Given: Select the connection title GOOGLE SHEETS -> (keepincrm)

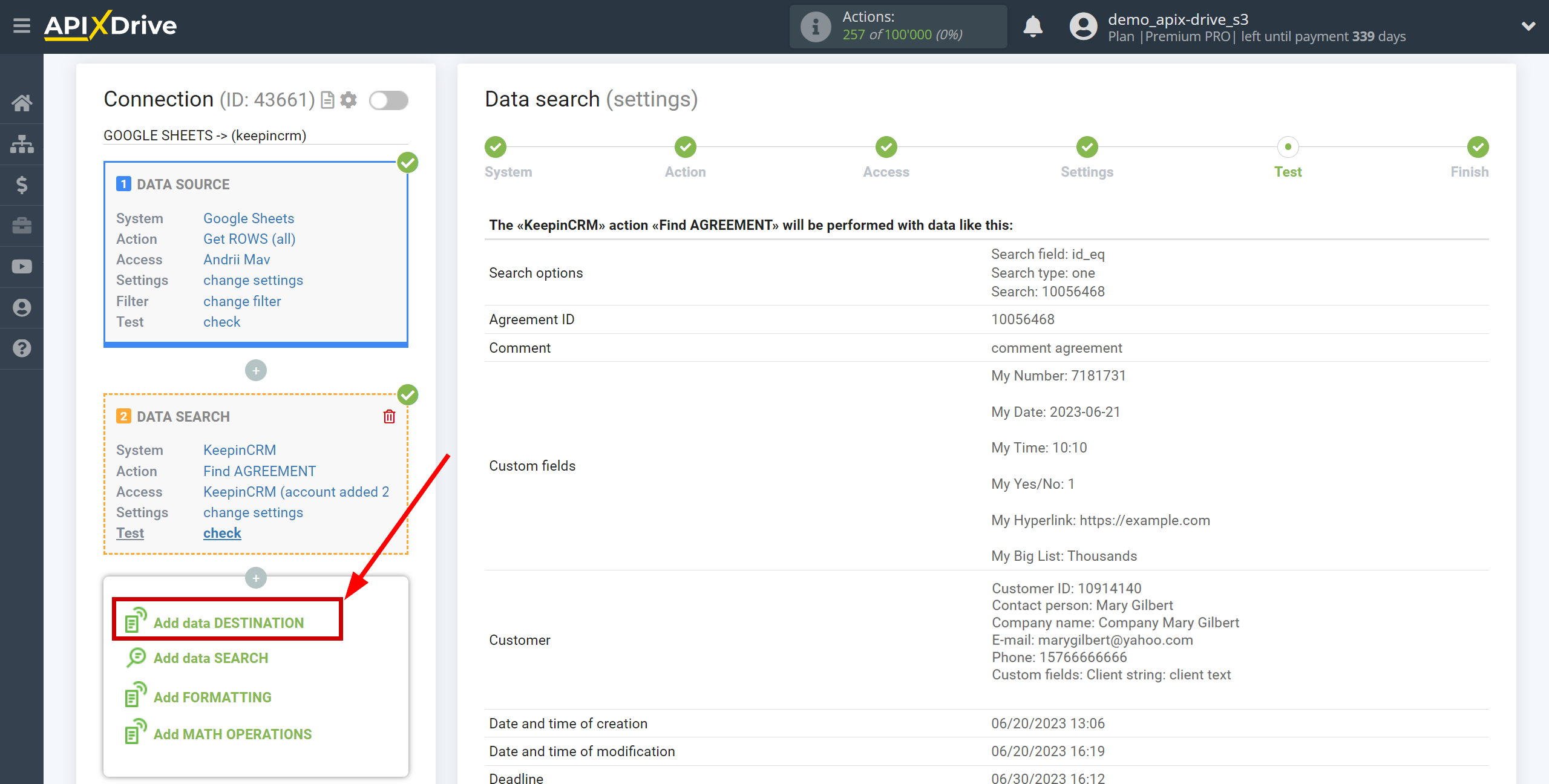Looking at the screenshot, I should coord(205,136).
